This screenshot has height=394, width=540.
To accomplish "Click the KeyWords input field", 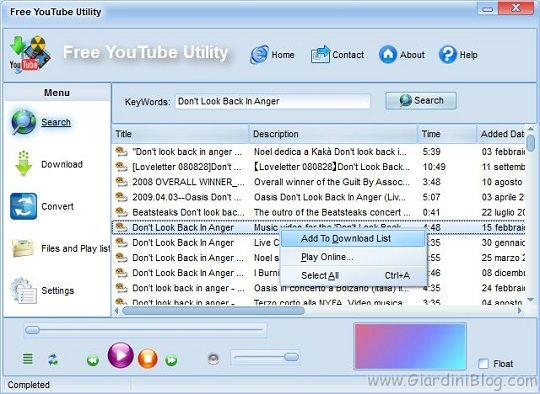I will pyautogui.click(x=273, y=101).
